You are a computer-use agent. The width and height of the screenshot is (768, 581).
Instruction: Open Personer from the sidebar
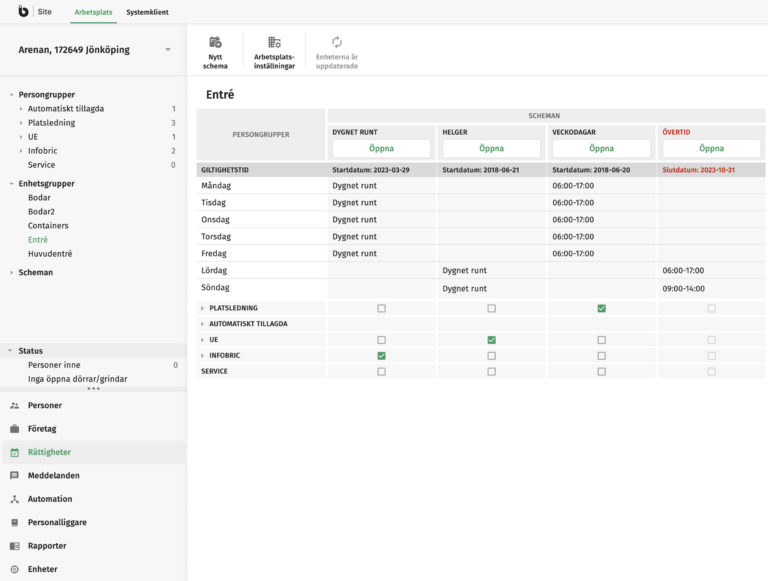[x=45, y=406]
